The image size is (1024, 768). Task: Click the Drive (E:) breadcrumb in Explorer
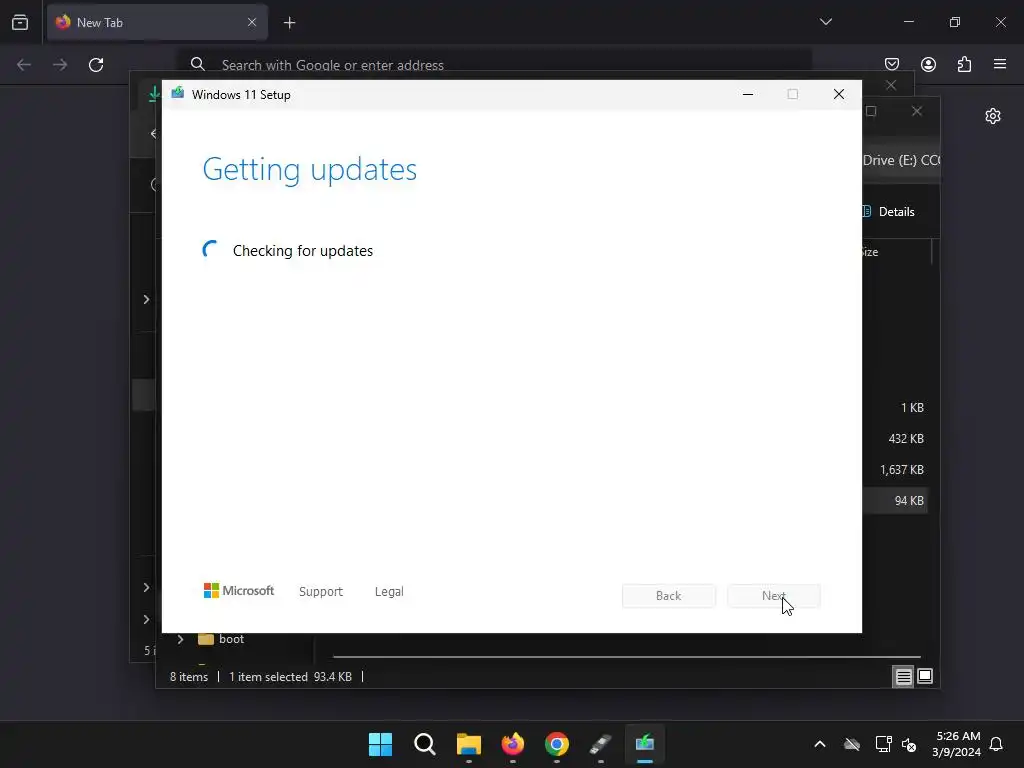click(901, 160)
